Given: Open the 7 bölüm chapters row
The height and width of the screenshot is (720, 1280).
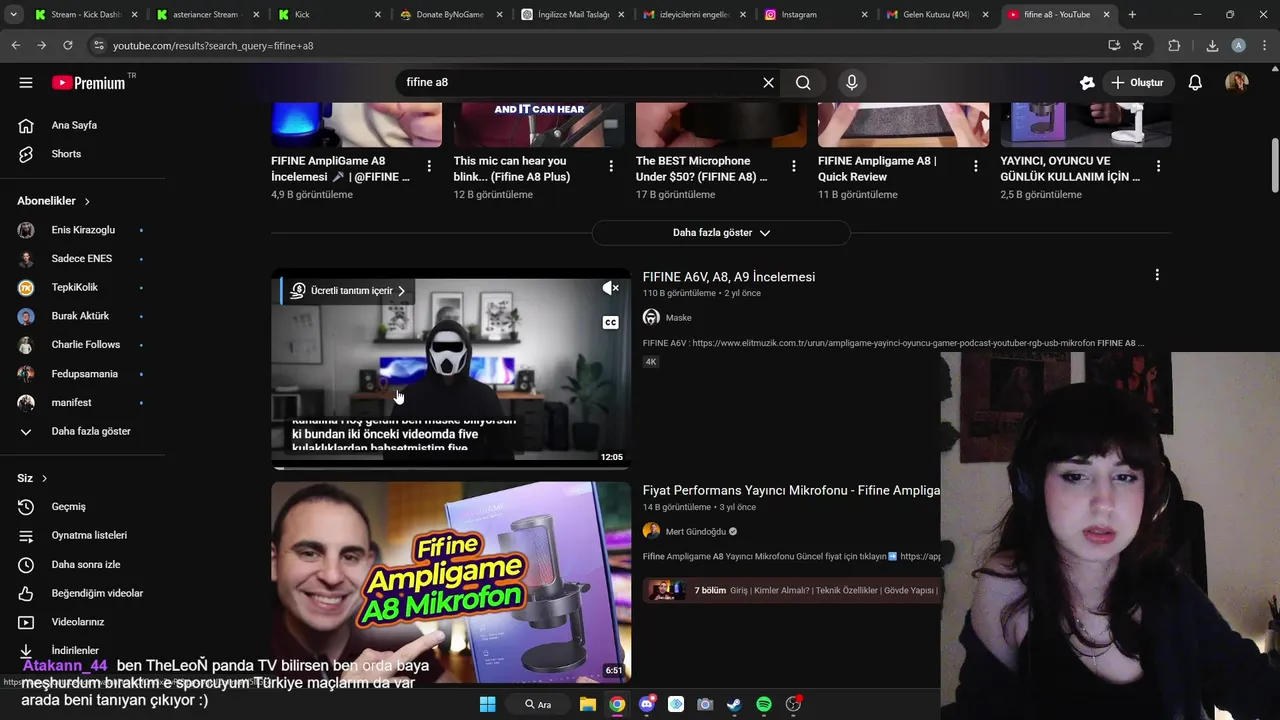Looking at the screenshot, I should [792, 590].
